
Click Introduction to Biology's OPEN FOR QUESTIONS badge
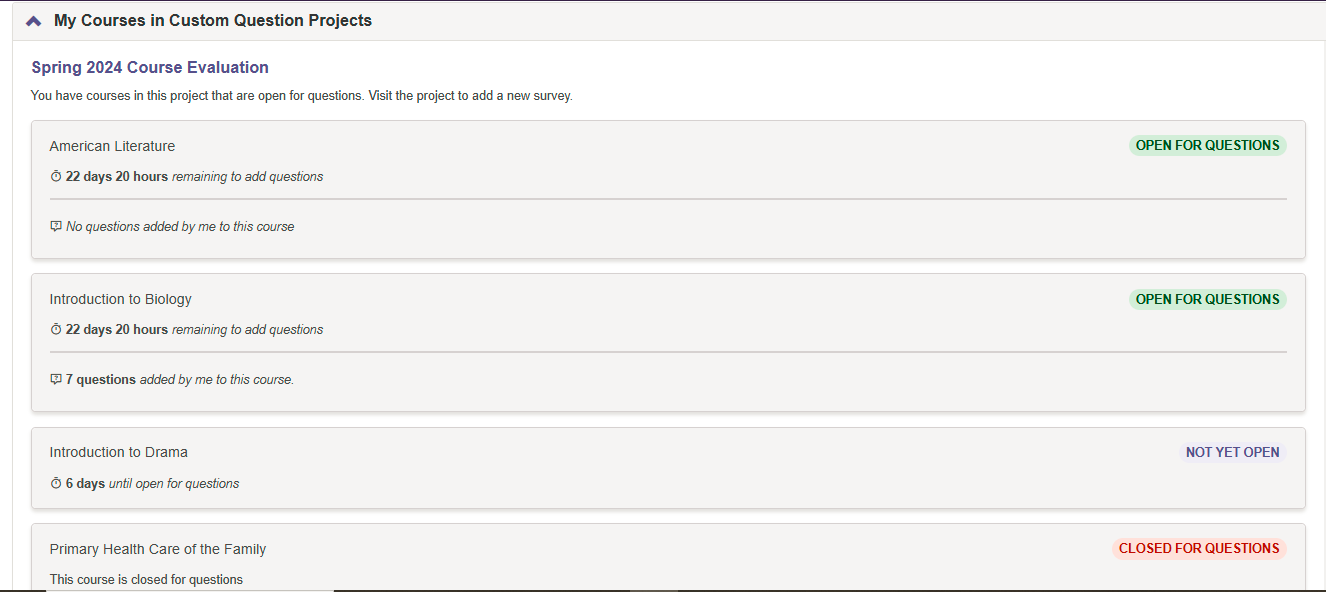tap(1207, 299)
